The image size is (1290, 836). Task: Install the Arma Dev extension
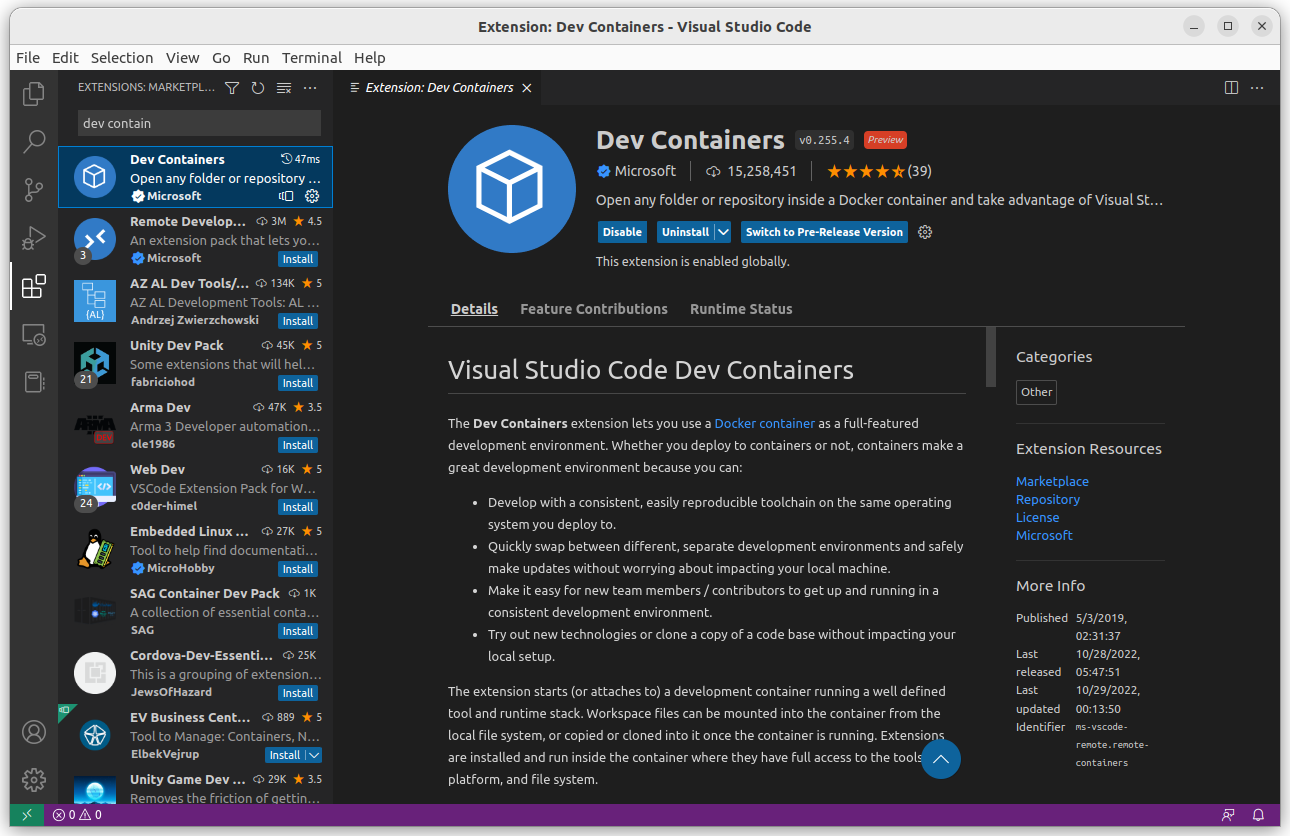pyautogui.click(x=298, y=445)
